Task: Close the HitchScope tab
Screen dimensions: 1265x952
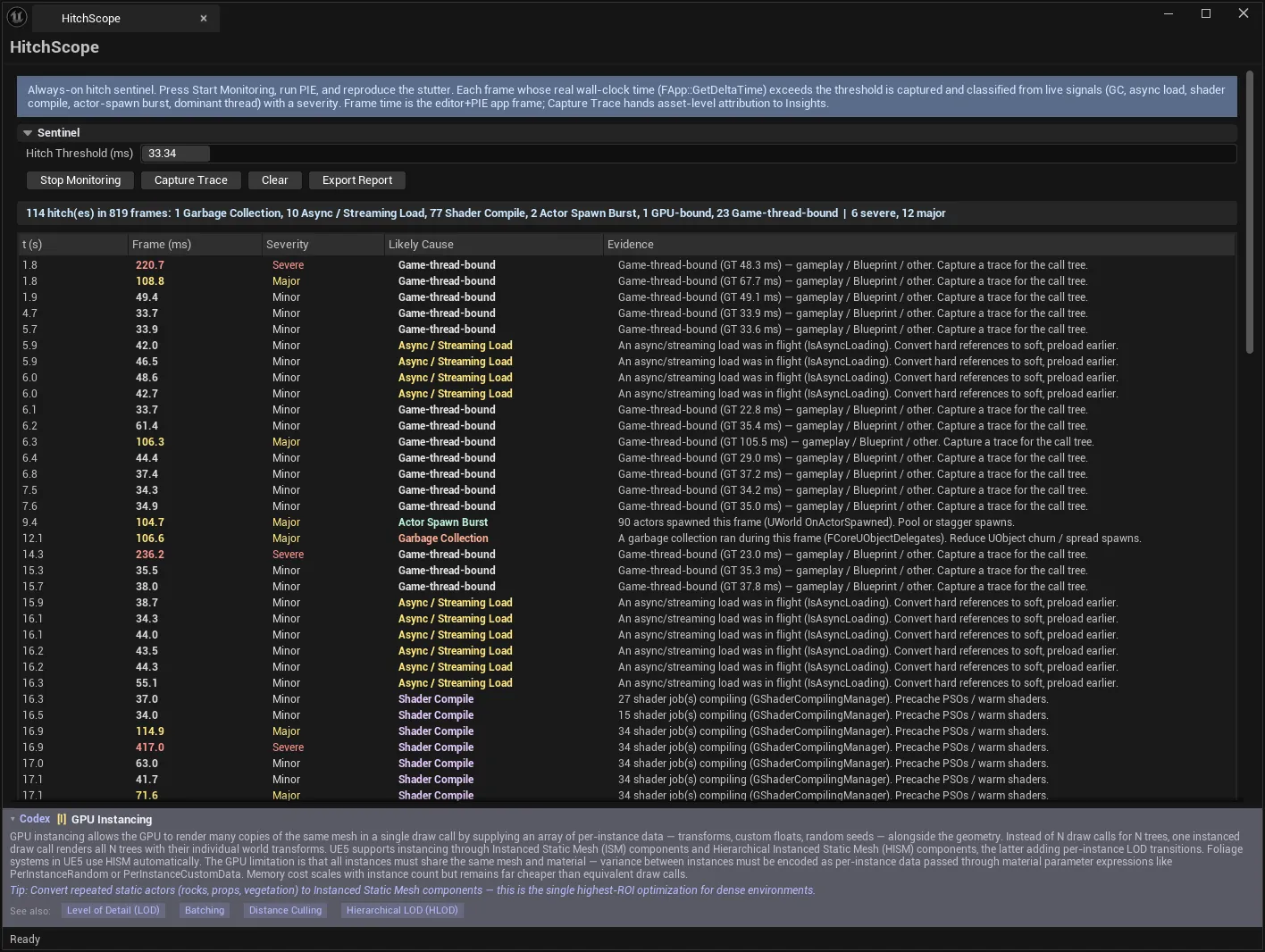Action: (204, 18)
